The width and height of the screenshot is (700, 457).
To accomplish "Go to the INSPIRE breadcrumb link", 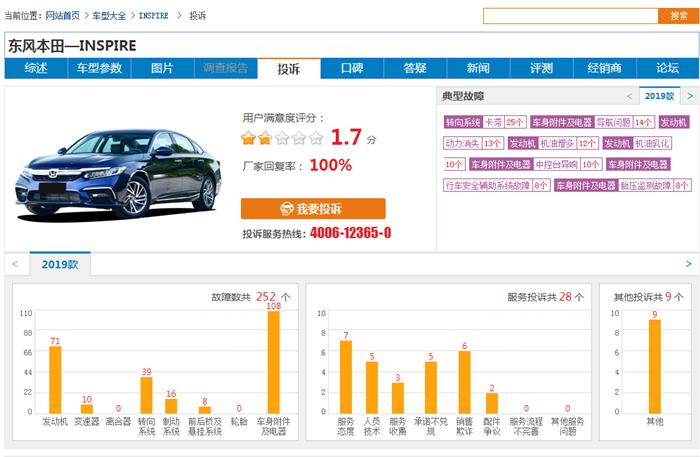I will pyautogui.click(x=154, y=16).
